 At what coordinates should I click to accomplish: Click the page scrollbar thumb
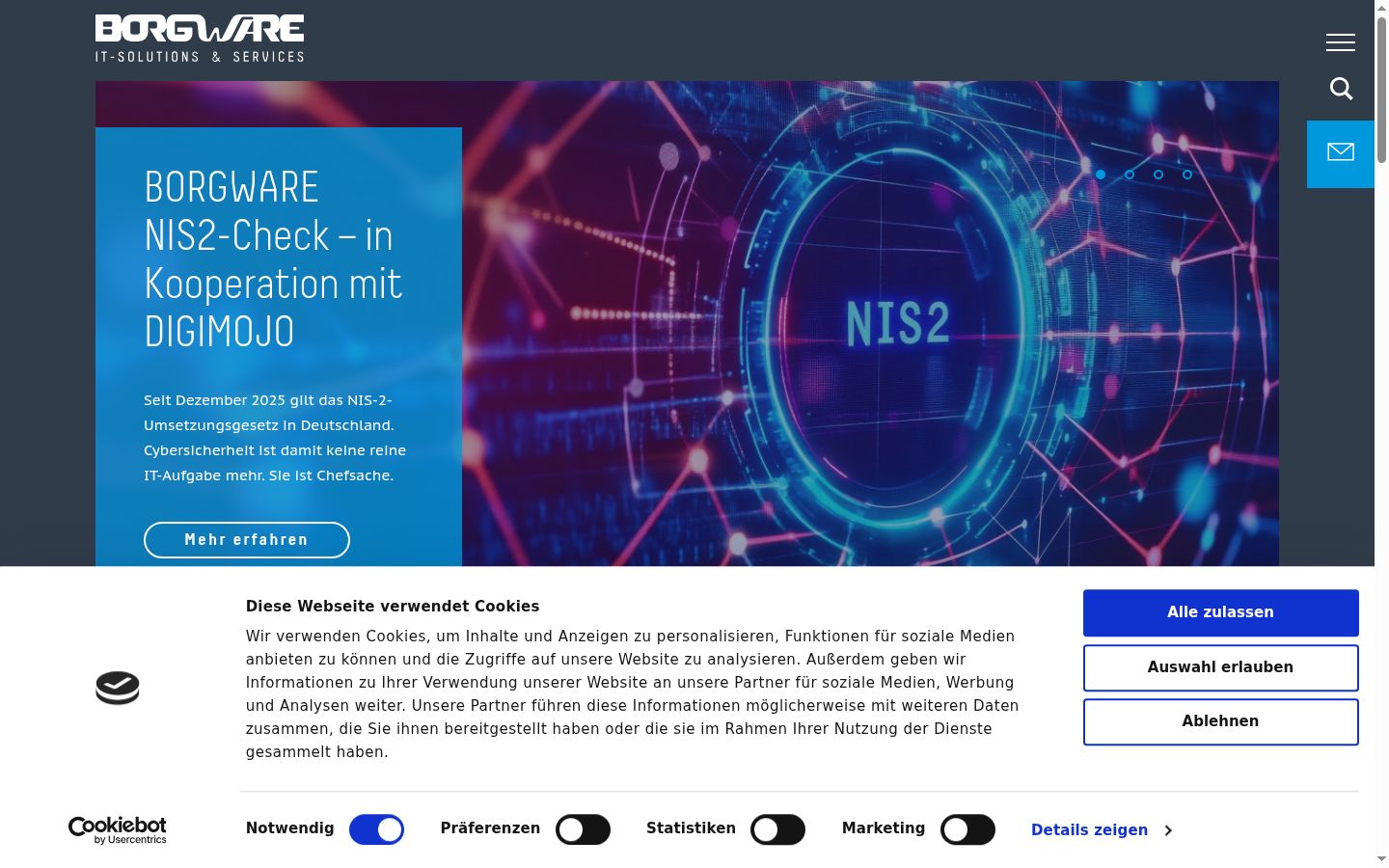coord(1381,89)
